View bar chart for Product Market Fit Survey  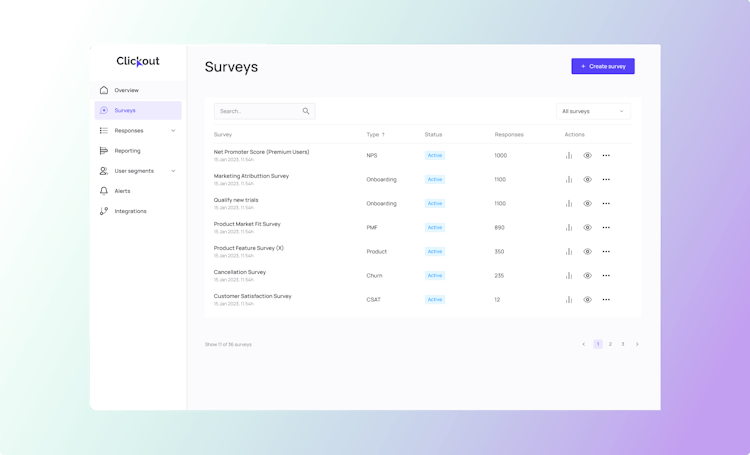click(x=569, y=228)
